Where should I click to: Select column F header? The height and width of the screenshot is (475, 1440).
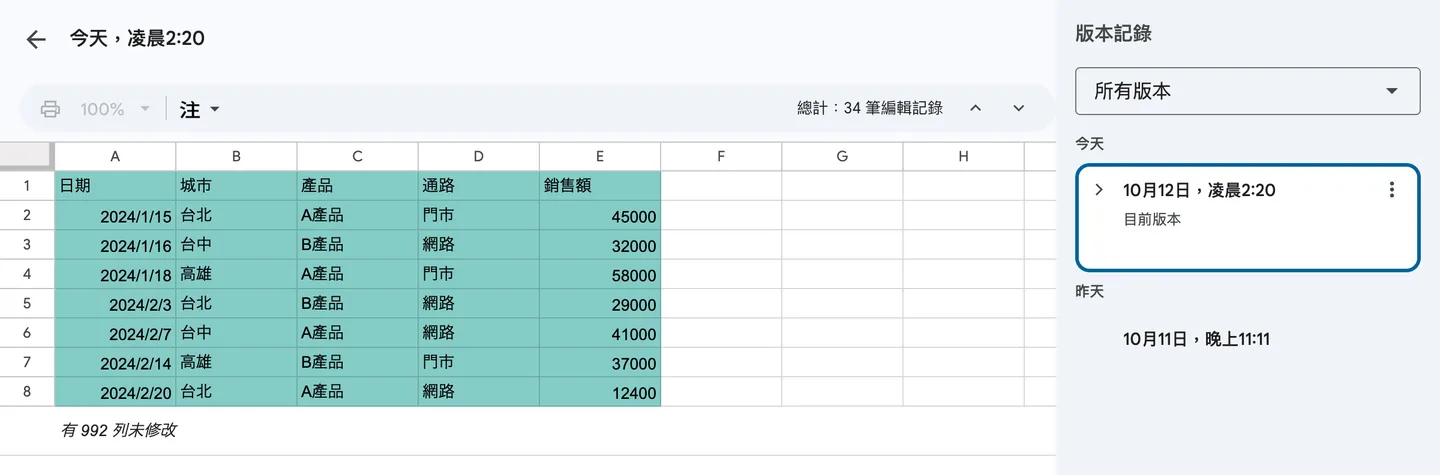click(721, 156)
